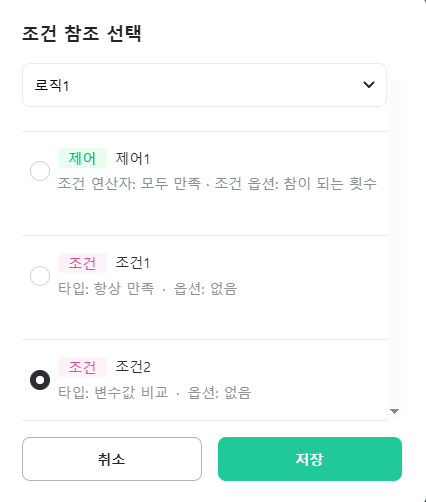
Task: Open the 로직1 dropdown
Action: click(x=204, y=85)
